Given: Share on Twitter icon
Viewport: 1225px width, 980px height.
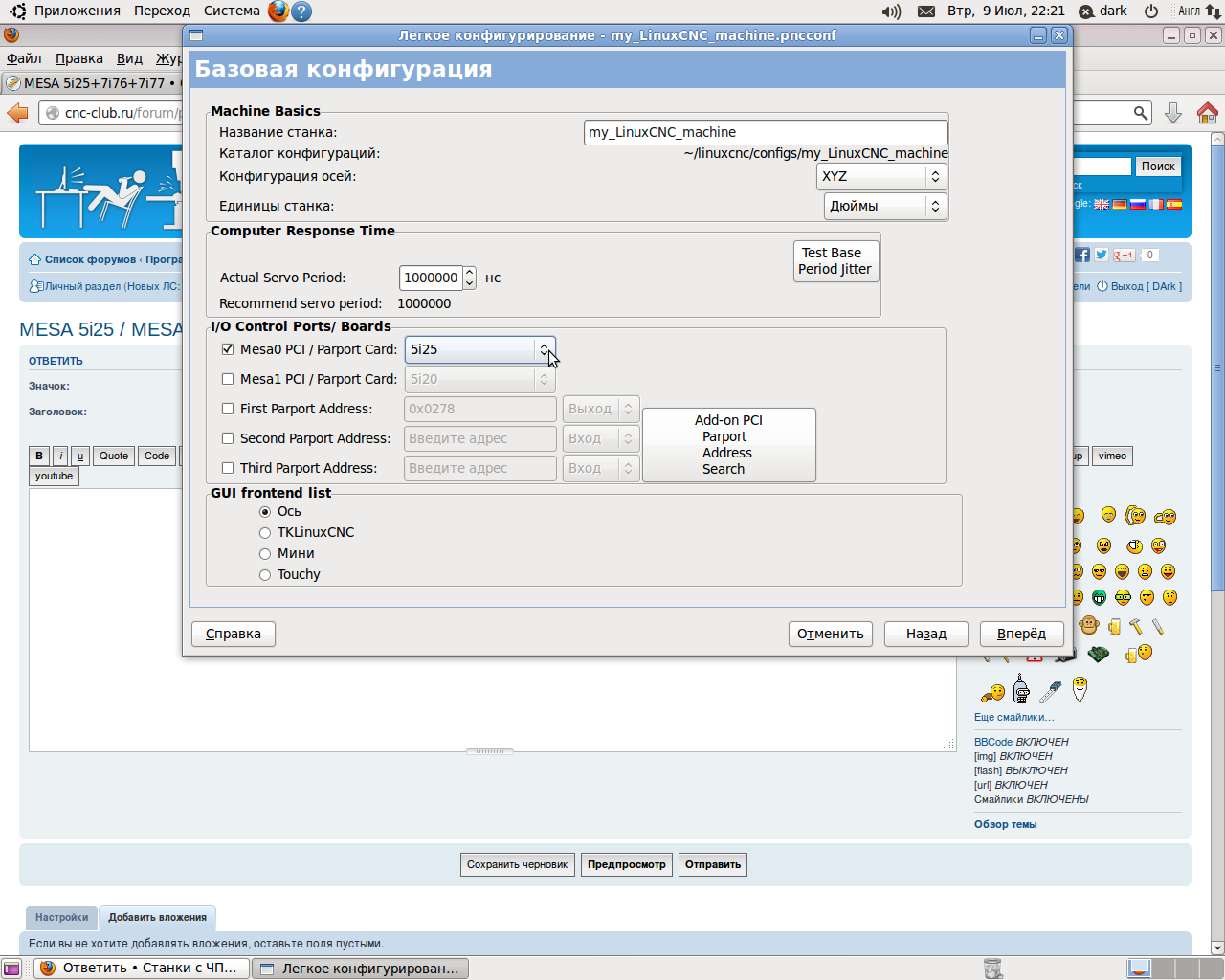Looking at the screenshot, I should tap(1102, 255).
